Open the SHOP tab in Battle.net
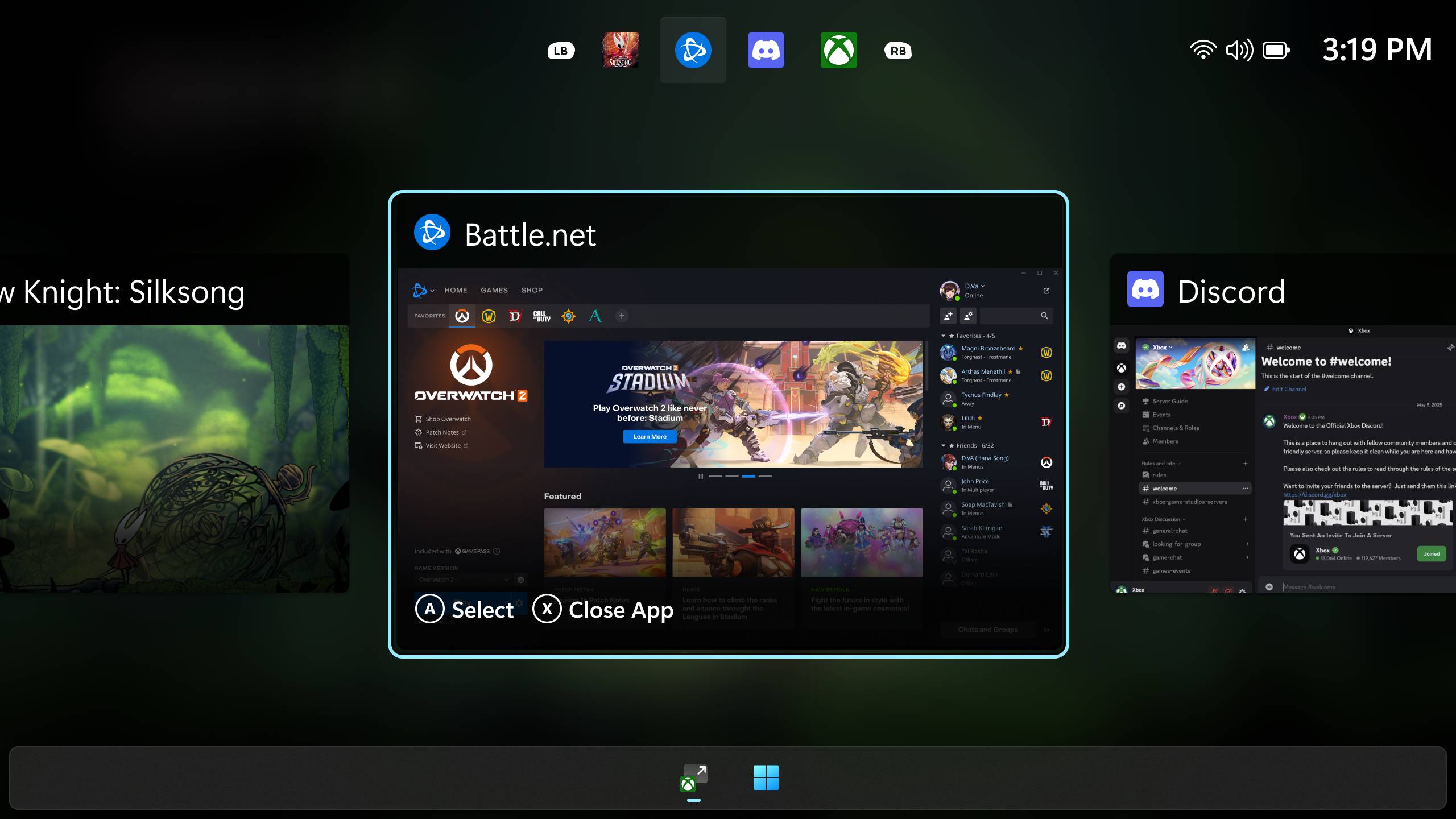Image resolution: width=1456 pixels, height=819 pixels. pos(532,290)
